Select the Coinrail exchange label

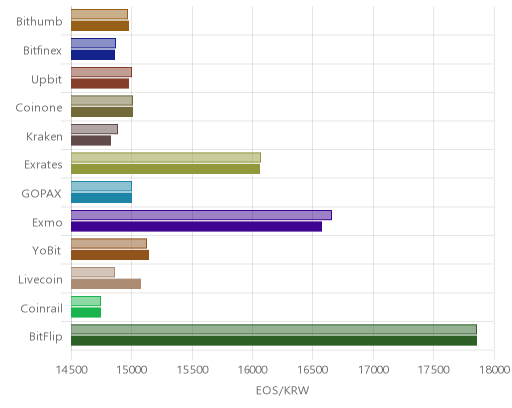click(42, 309)
